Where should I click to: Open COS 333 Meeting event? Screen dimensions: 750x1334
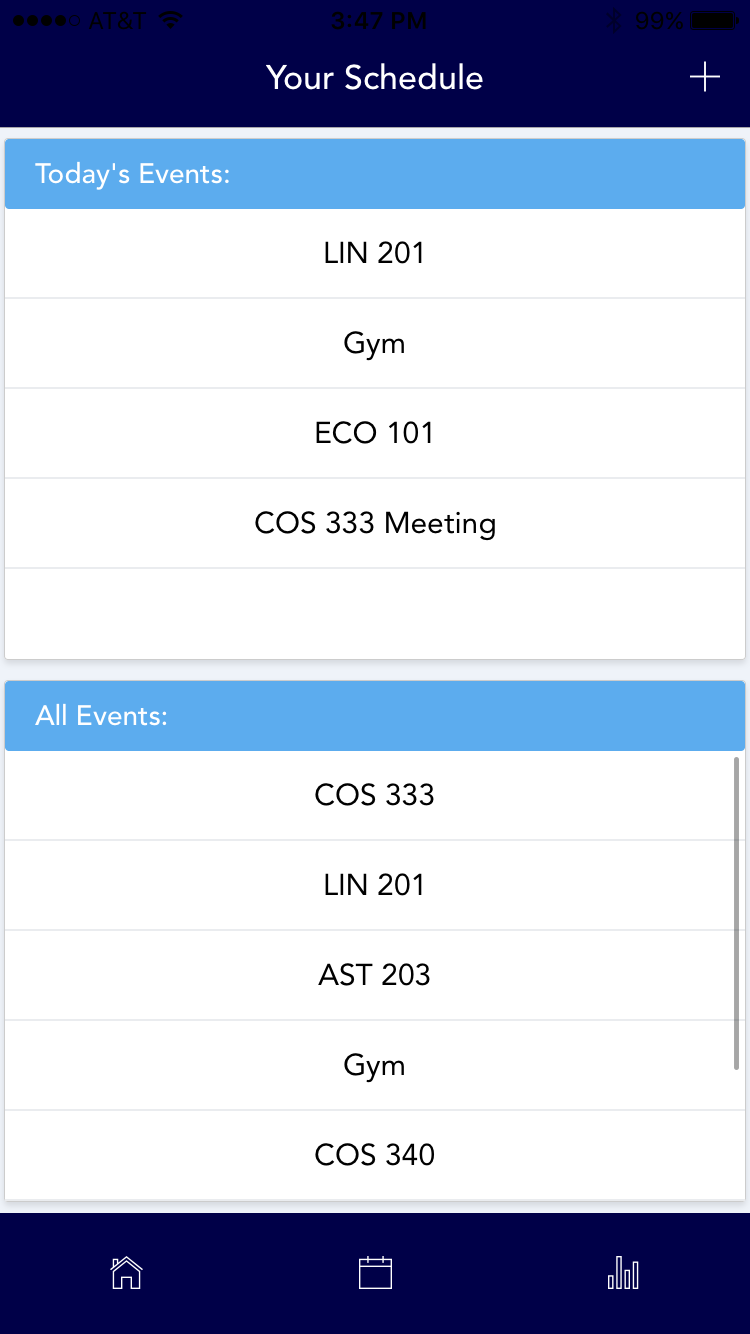coord(375,523)
